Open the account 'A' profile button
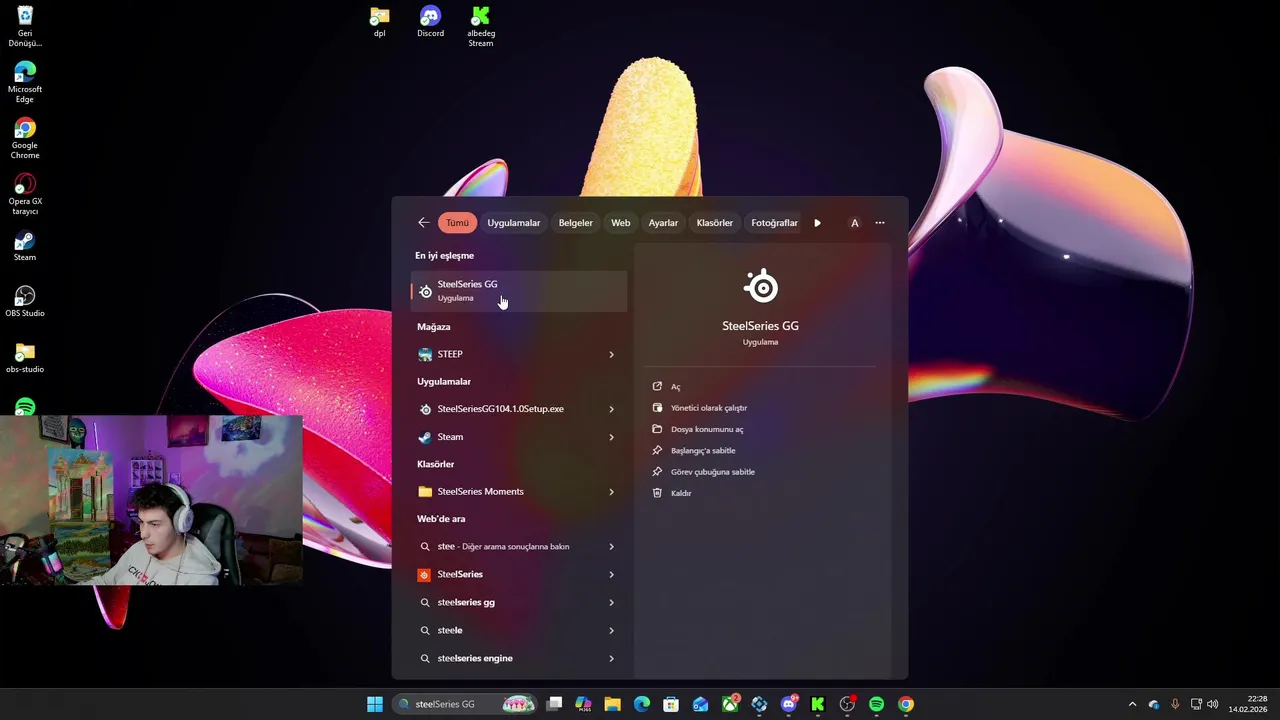Screen dimensions: 1280x720 click(x=854, y=223)
